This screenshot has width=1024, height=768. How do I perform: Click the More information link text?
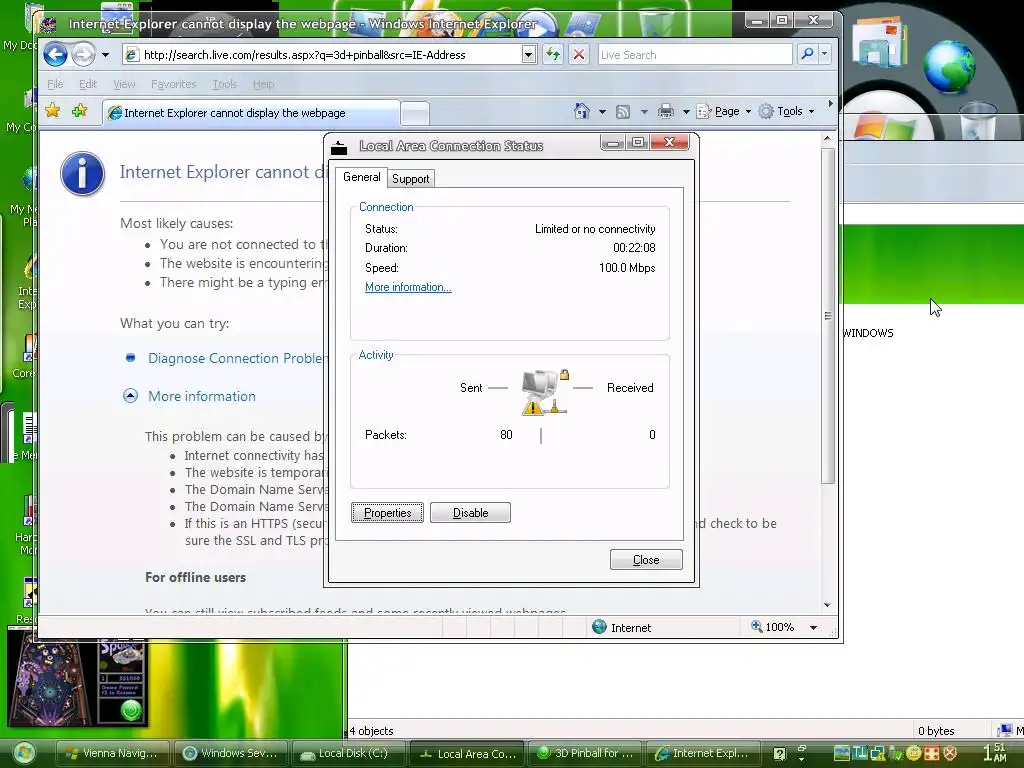pos(202,396)
